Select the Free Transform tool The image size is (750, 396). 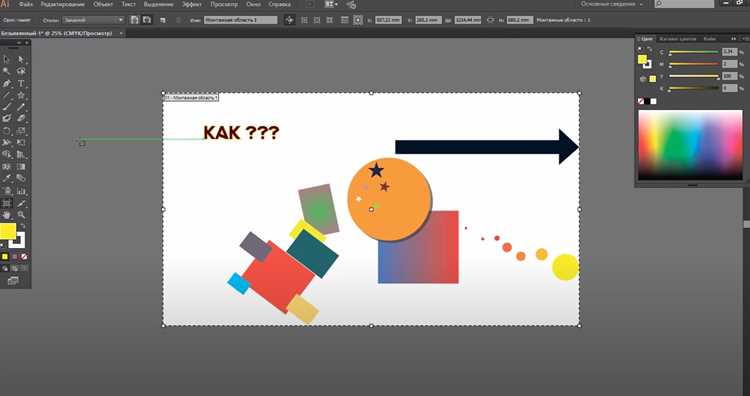(x=21, y=143)
